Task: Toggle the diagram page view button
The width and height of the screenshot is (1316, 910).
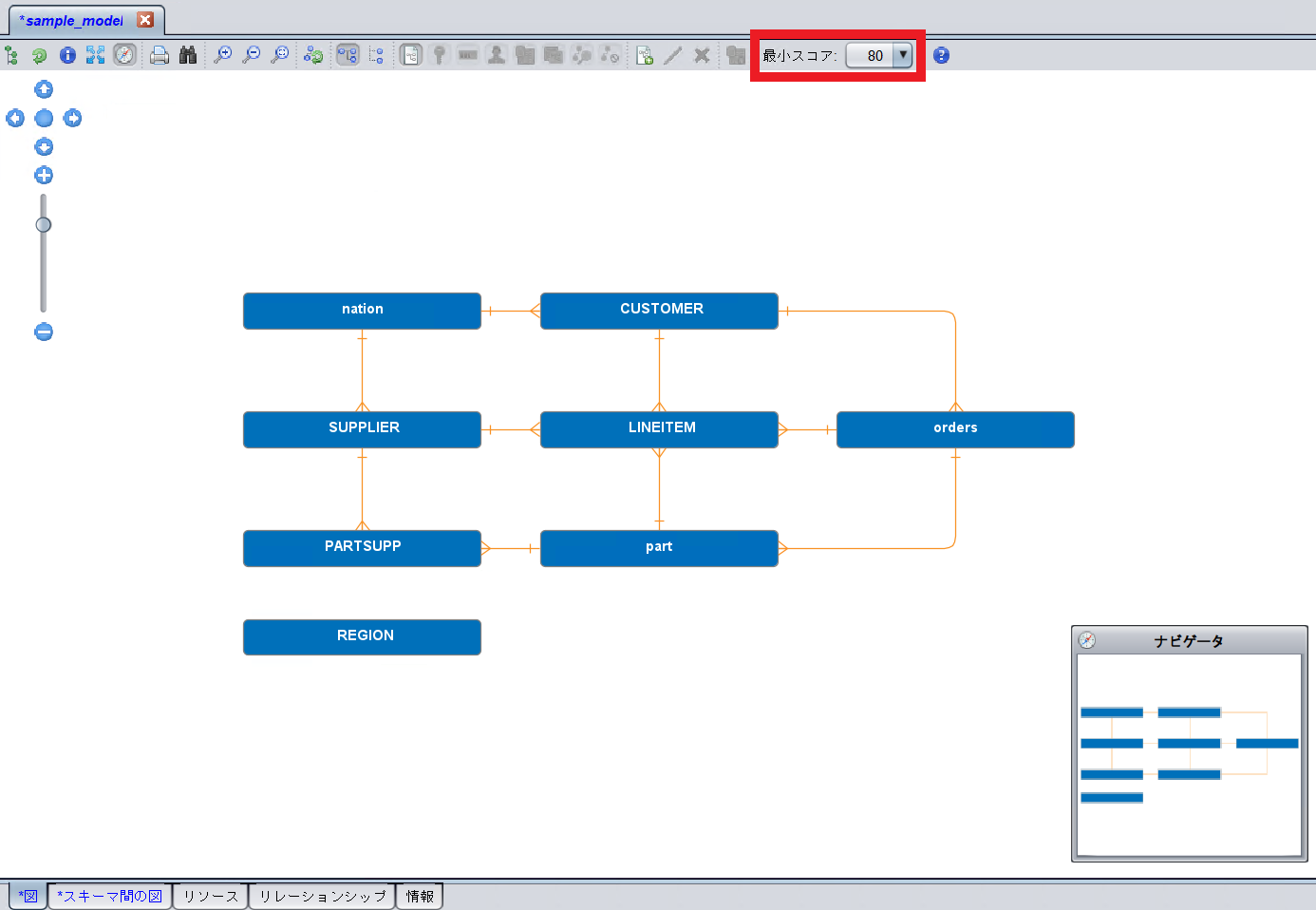Action: coord(411,55)
